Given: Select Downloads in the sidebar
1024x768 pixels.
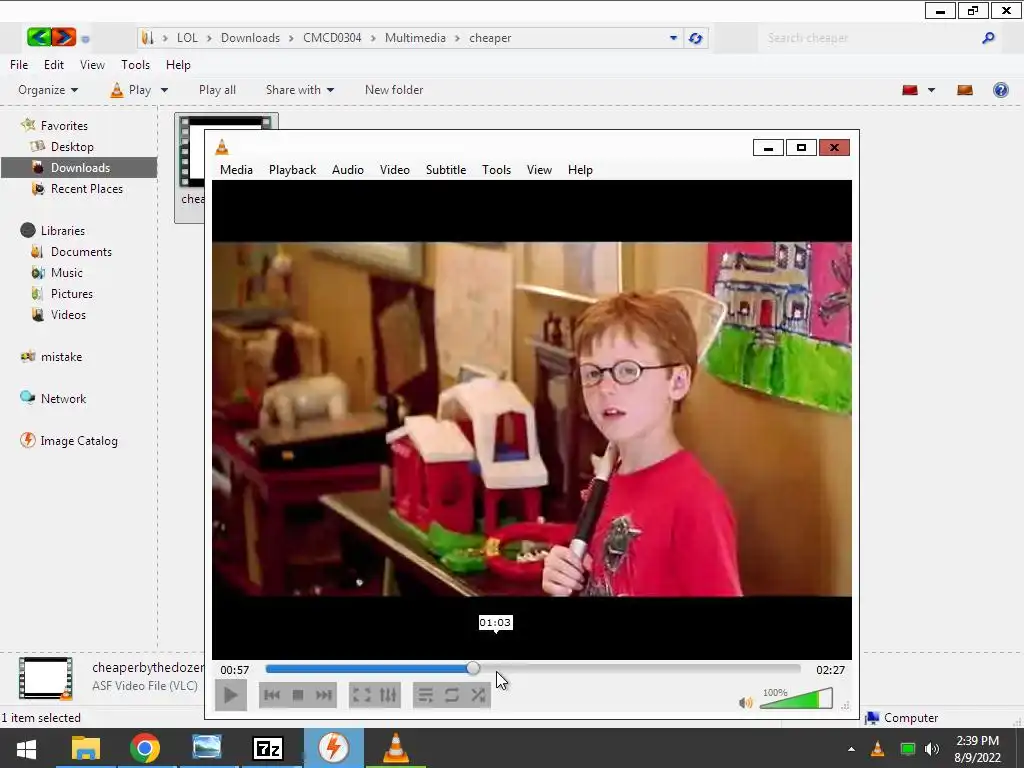Looking at the screenshot, I should pos(79,168).
